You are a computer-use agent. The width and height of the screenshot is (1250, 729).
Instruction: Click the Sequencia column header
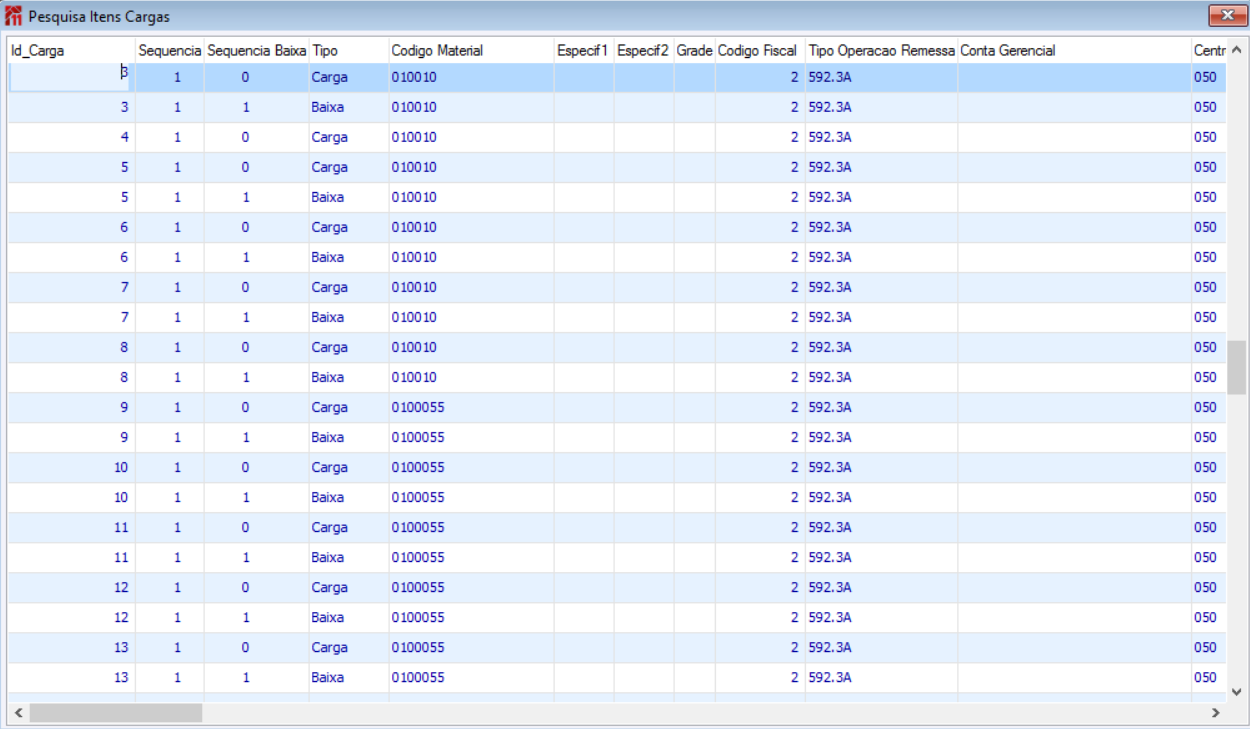[x=170, y=51]
